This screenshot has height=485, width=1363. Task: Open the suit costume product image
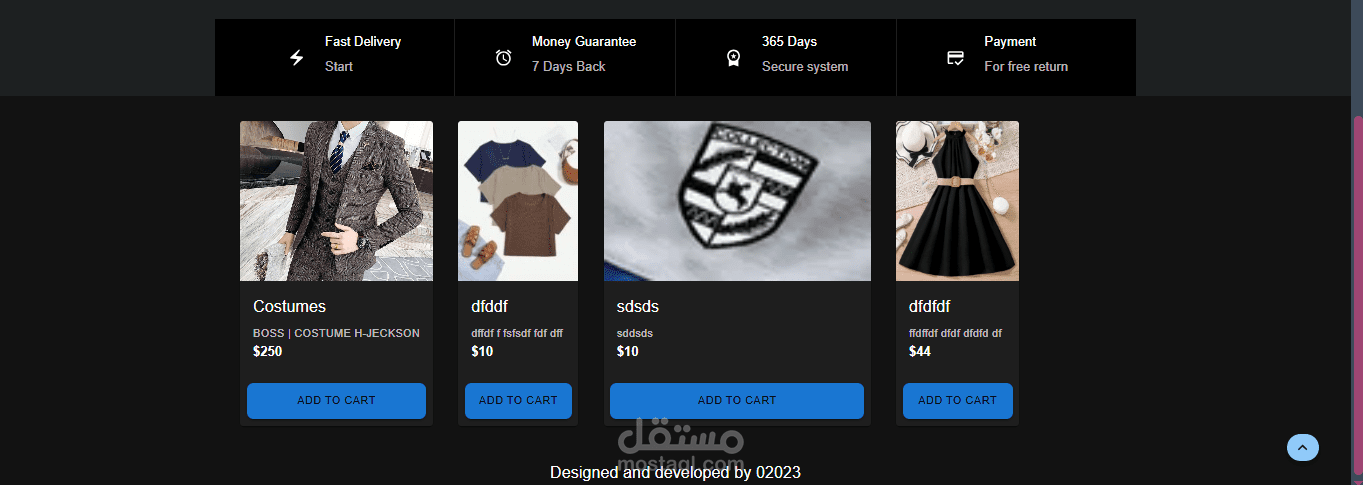tap(336, 201)
